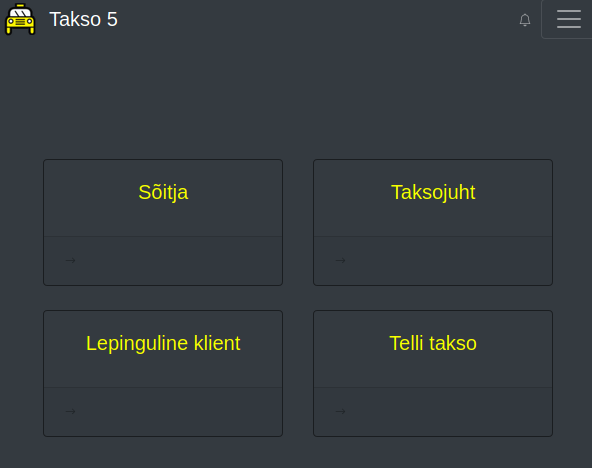Expand the hamburger navigation menu
This screenshot has height=468, width=592.
569,19
